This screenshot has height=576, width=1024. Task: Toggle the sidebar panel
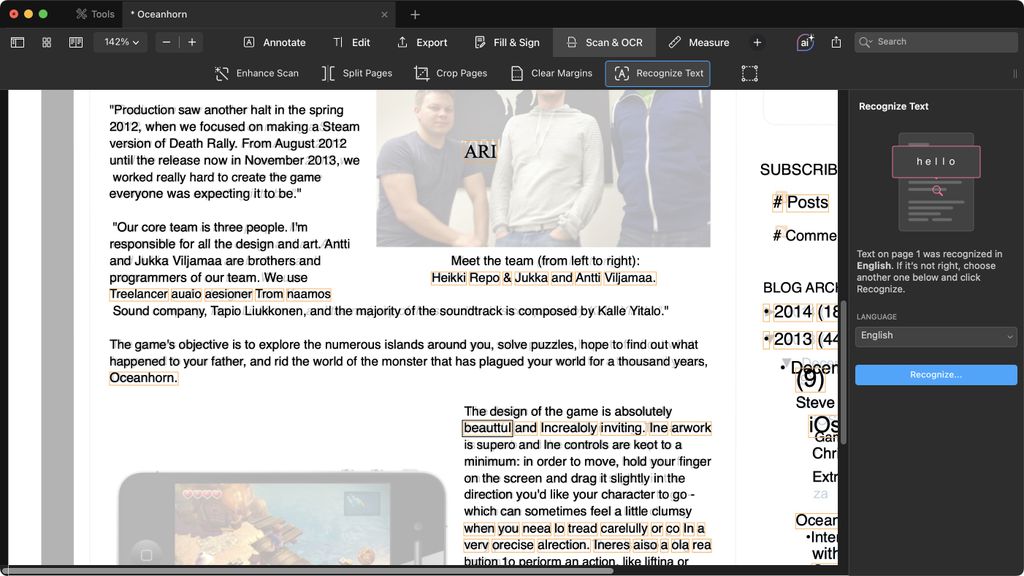point(17,42)
